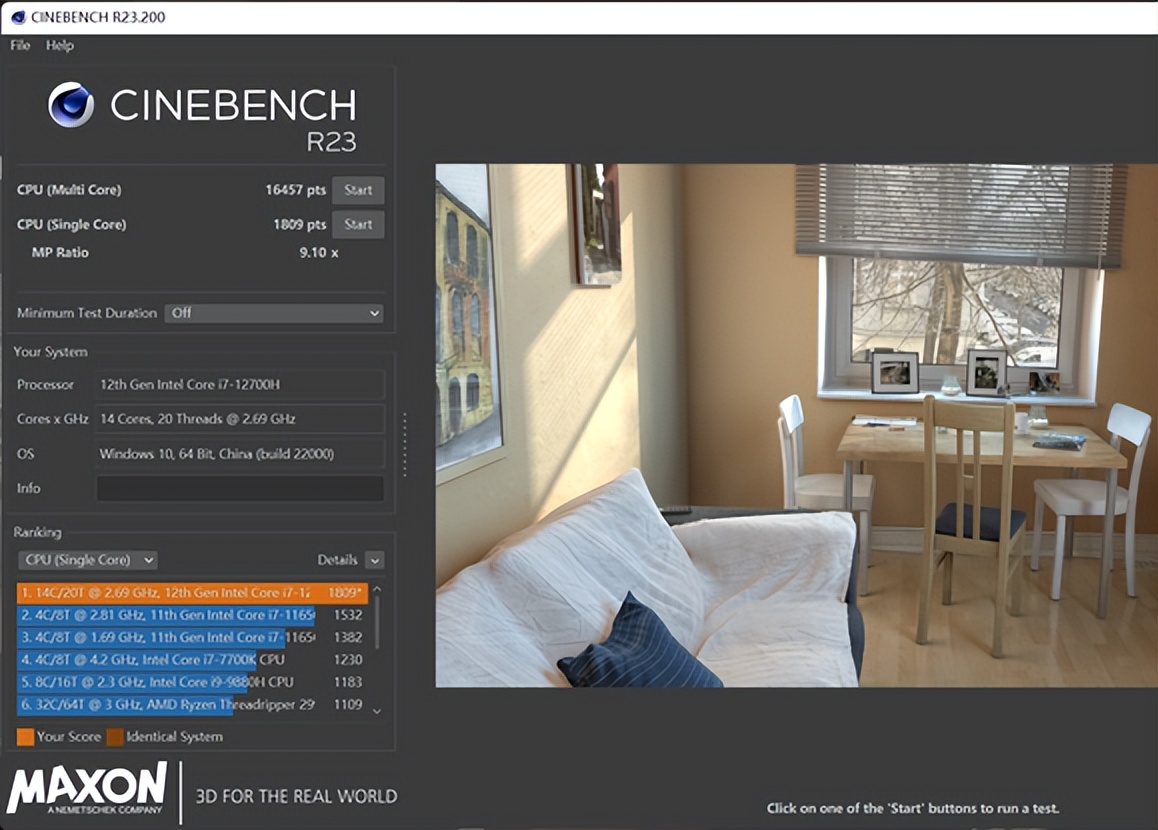The image size is (1158, 830).
Task: Click into the Info input field
Action: click(240, 488)
